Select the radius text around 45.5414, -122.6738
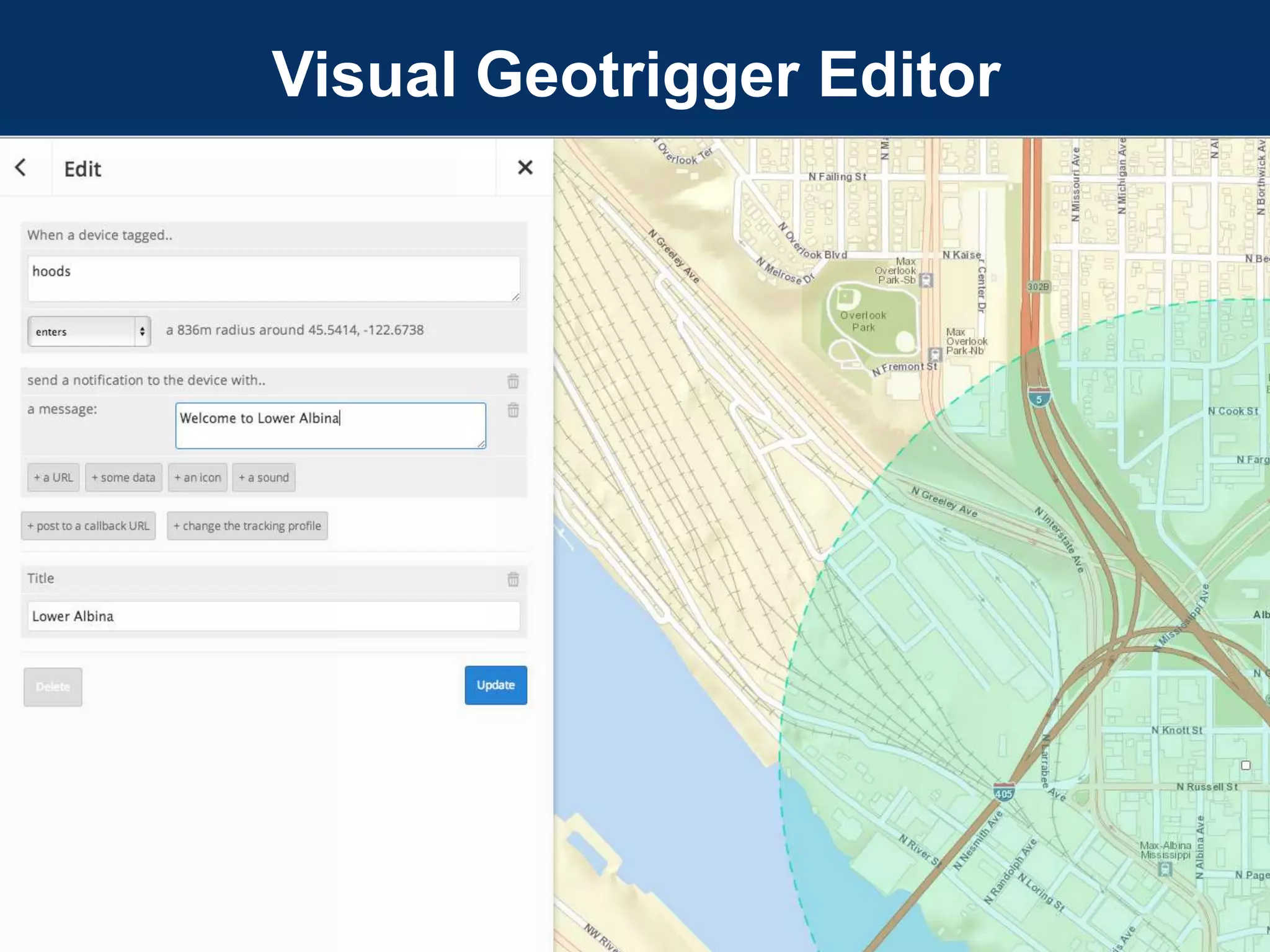 tap(295, 330)
